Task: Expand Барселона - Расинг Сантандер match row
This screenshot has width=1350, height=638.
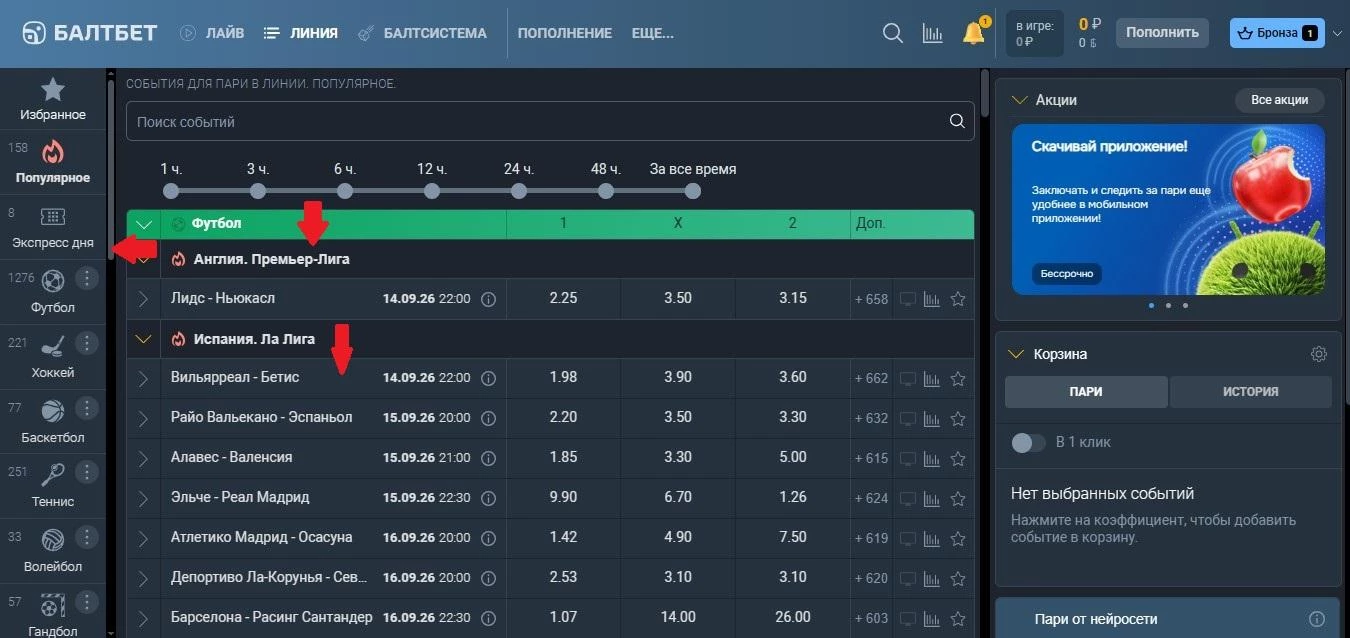Action: (143, 617)
